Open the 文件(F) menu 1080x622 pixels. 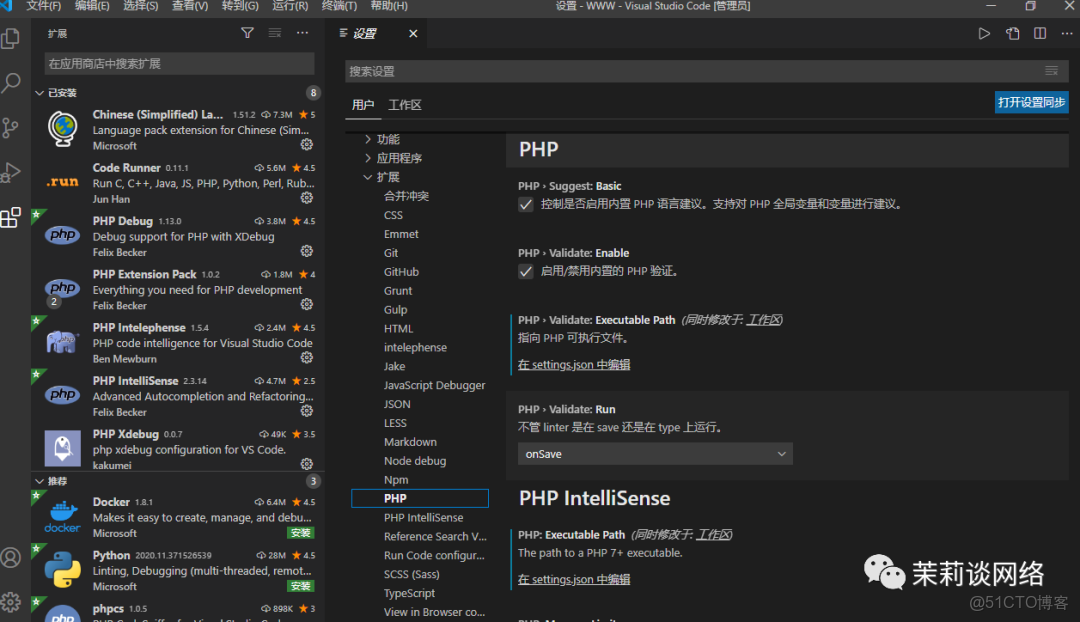[x=43, y=6]
